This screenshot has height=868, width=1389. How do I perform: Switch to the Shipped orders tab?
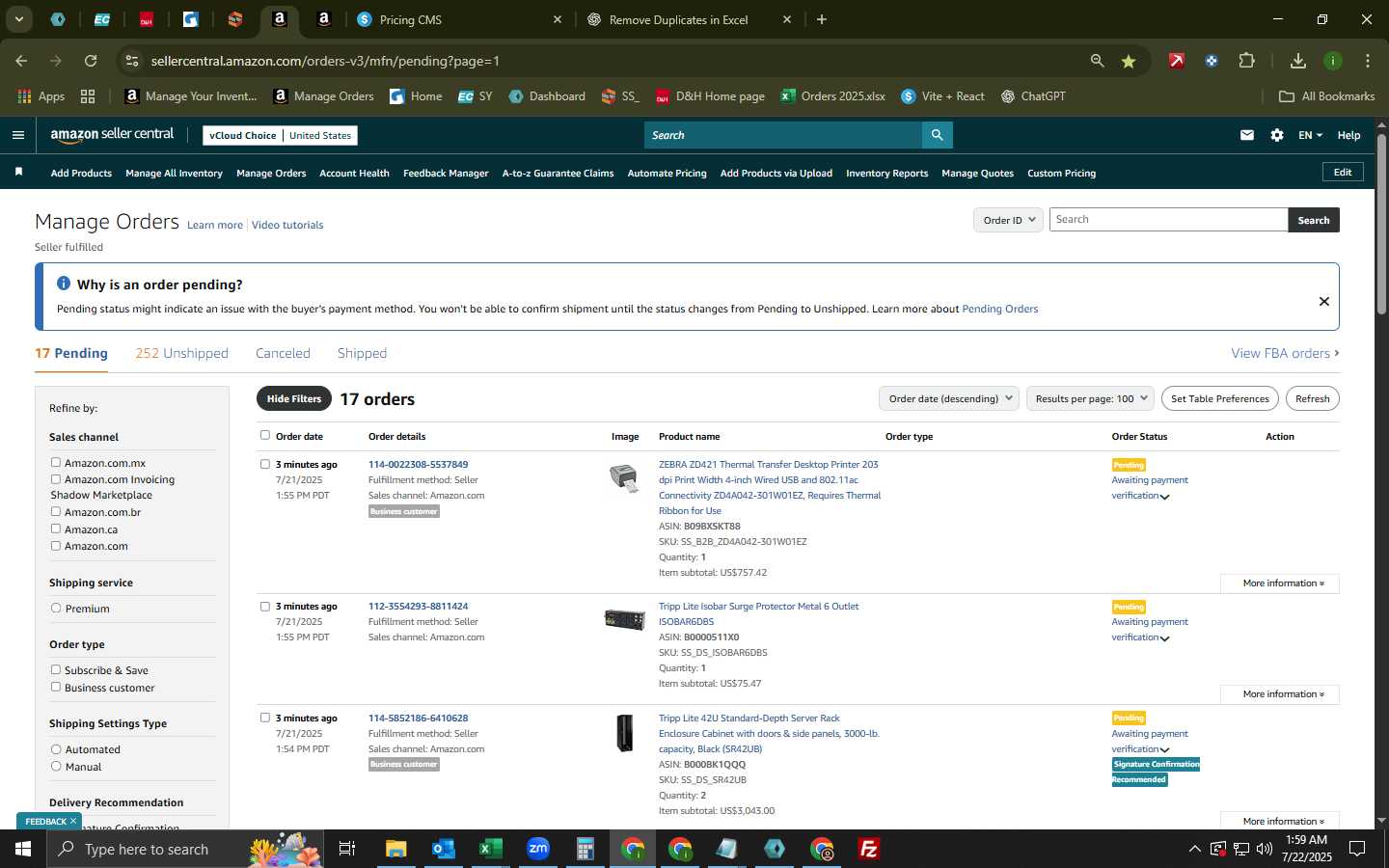pyautogui.click(x=362, y=353)
